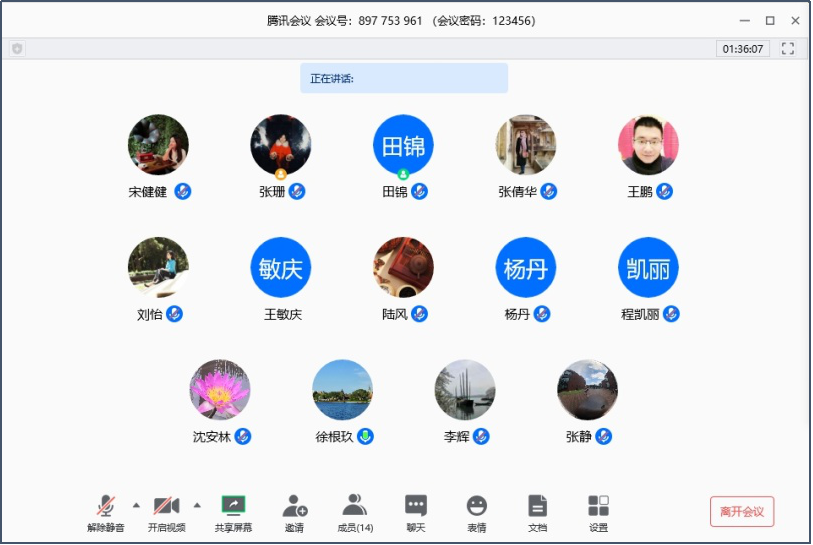Click the muted mic icon next to 陆风

[x=419, y=314]
